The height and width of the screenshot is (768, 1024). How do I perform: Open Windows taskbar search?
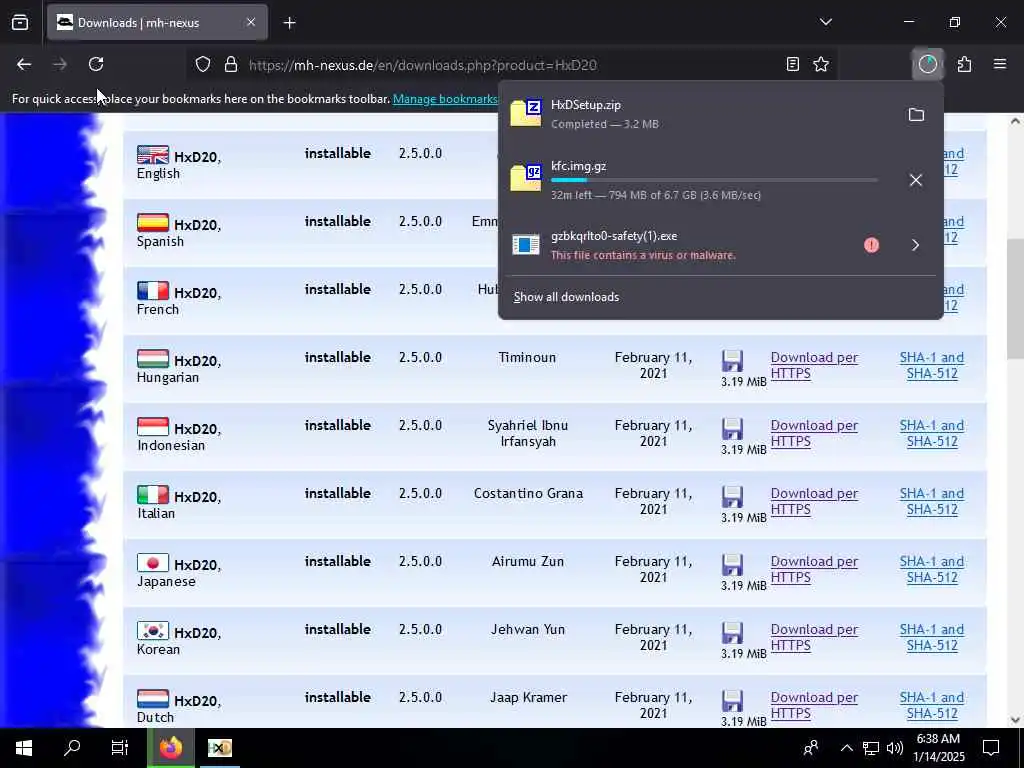[x=72, y=748]
